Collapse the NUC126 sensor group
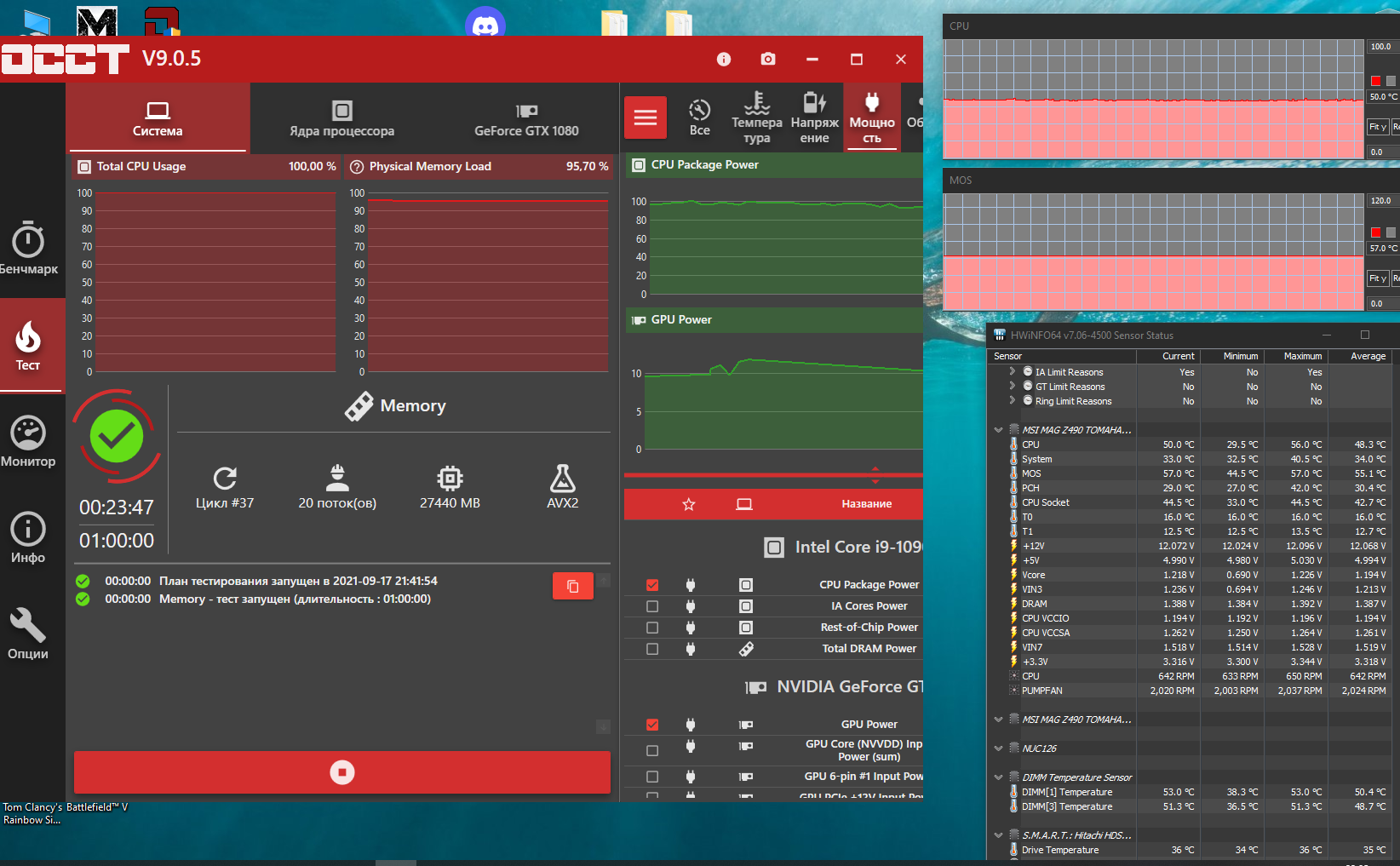This screenshot has width=1400, height=866. pos(998,748)
